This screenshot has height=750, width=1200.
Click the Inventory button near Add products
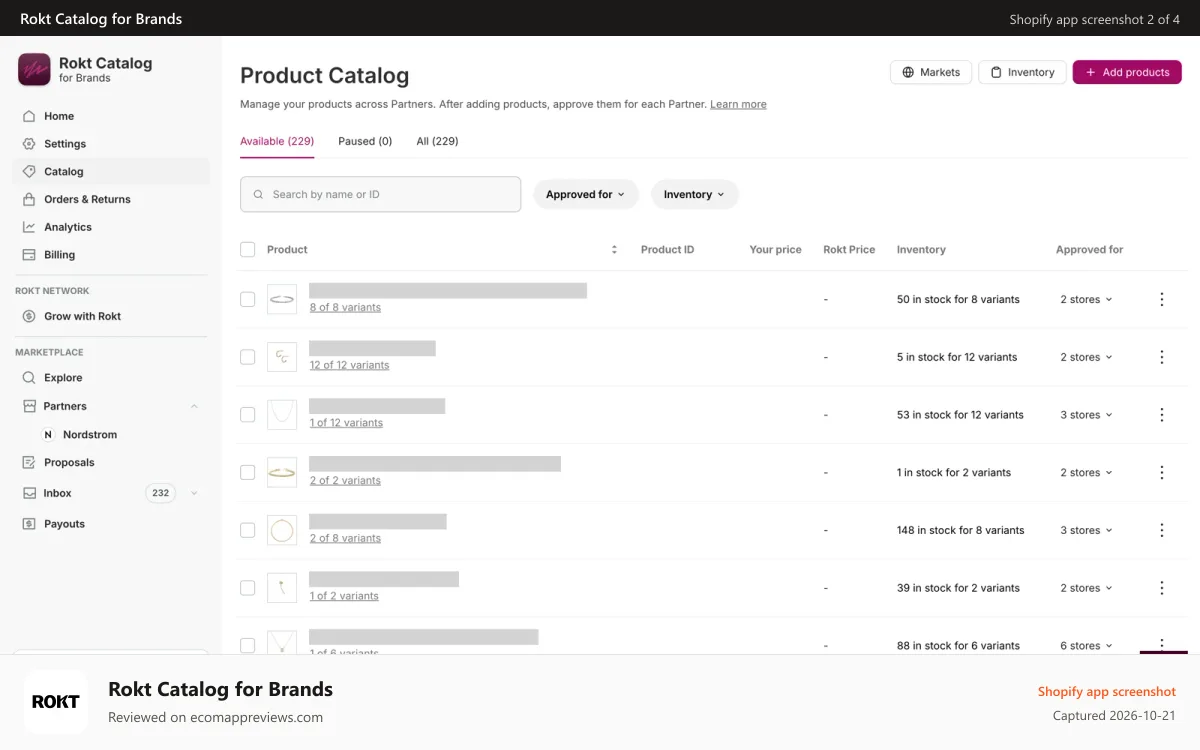click(x=1022, y=72)
